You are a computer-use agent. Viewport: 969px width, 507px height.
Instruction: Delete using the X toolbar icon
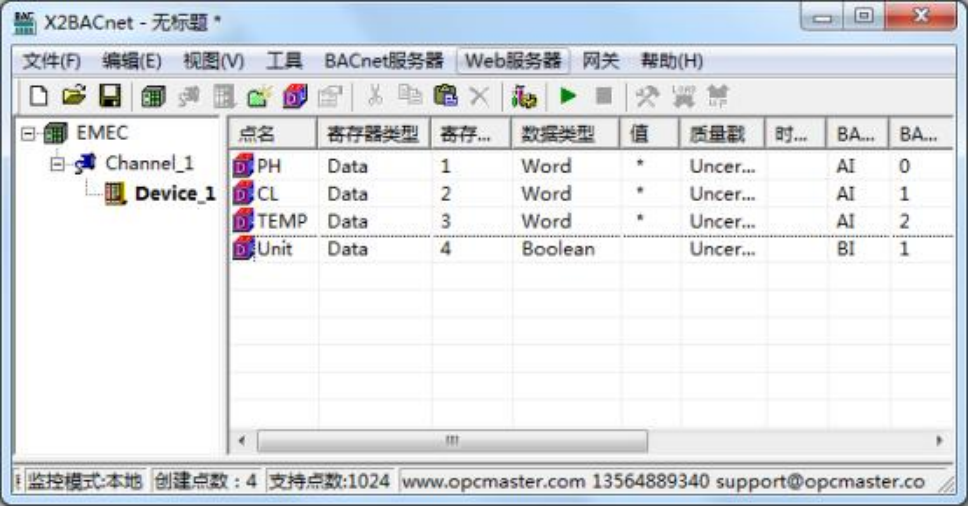pyautogui.click(x=480, y=96)
